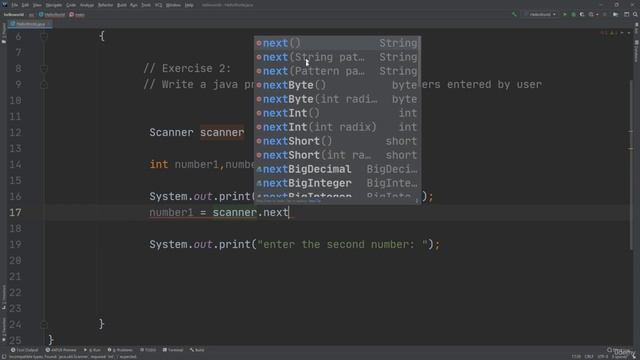Click fold end marker at line 24
Image resolution: width=640 pixels, height=360 pixels.
[x=44, y=324]
